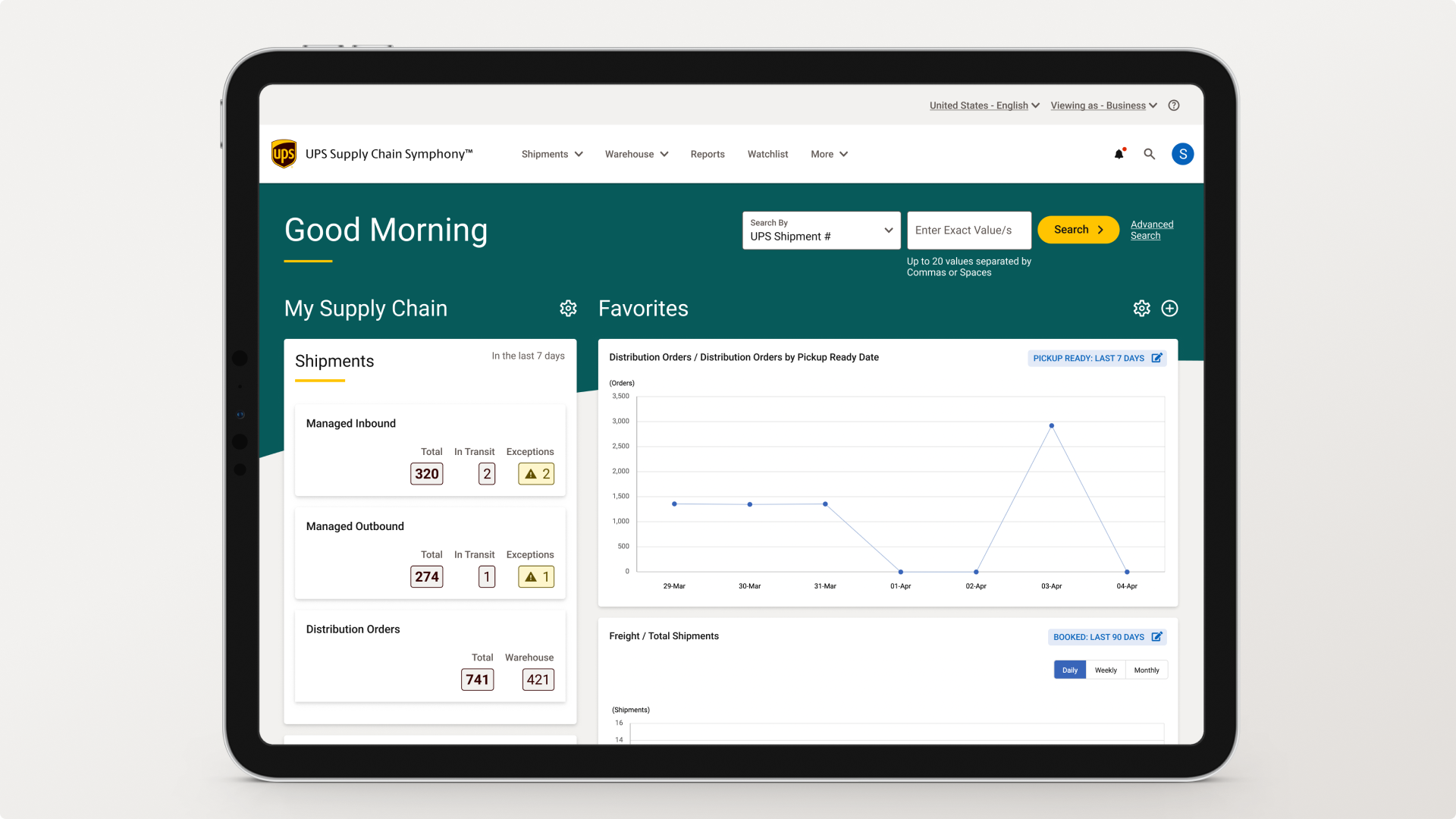Open the Watchlist menu item
1456x819 pixels.
(x=766, y=154)
